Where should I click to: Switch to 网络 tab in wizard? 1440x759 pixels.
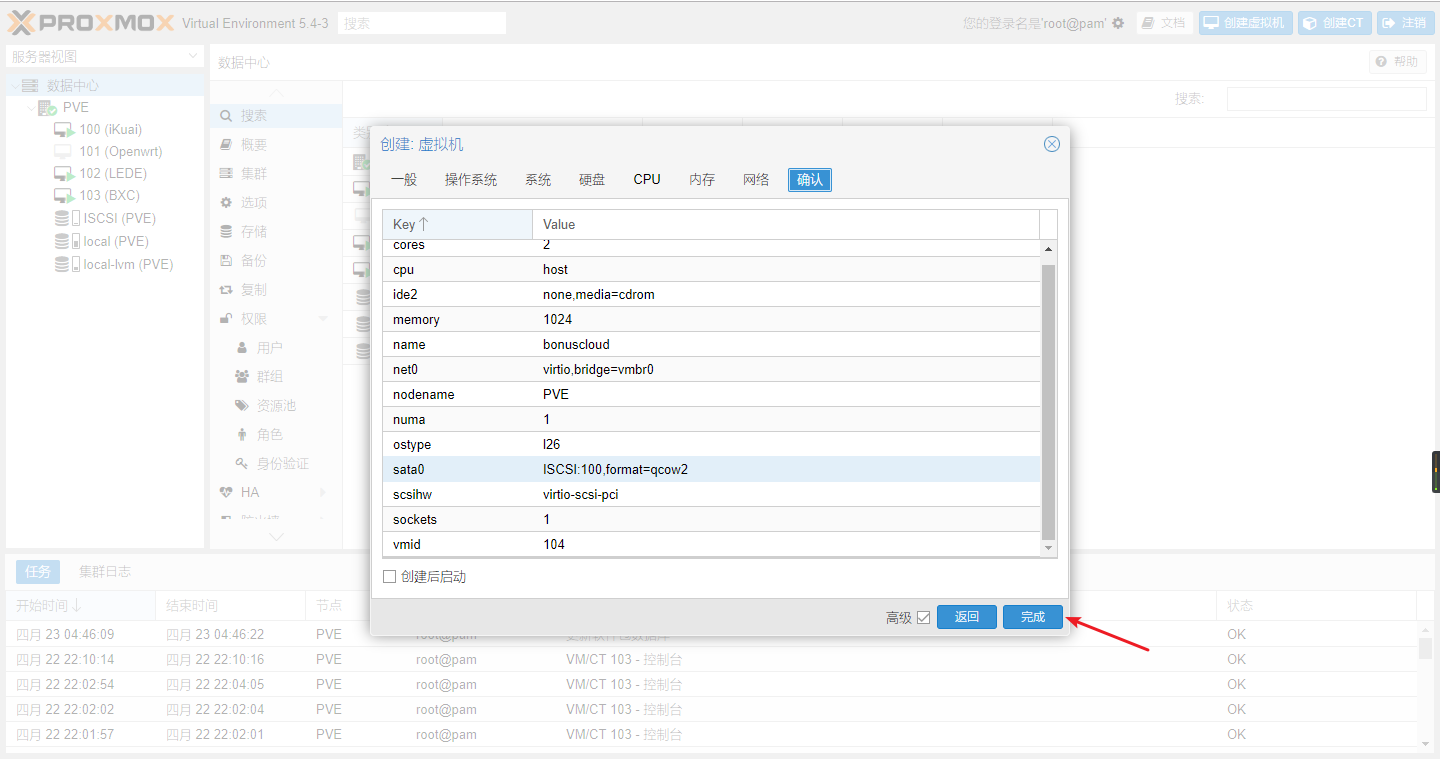tap(756, 180)
